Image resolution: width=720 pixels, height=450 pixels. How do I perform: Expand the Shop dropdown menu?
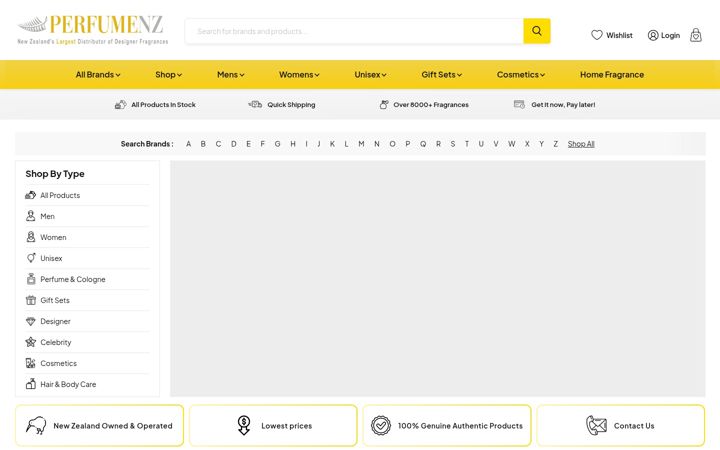click(x=169, y=74)
